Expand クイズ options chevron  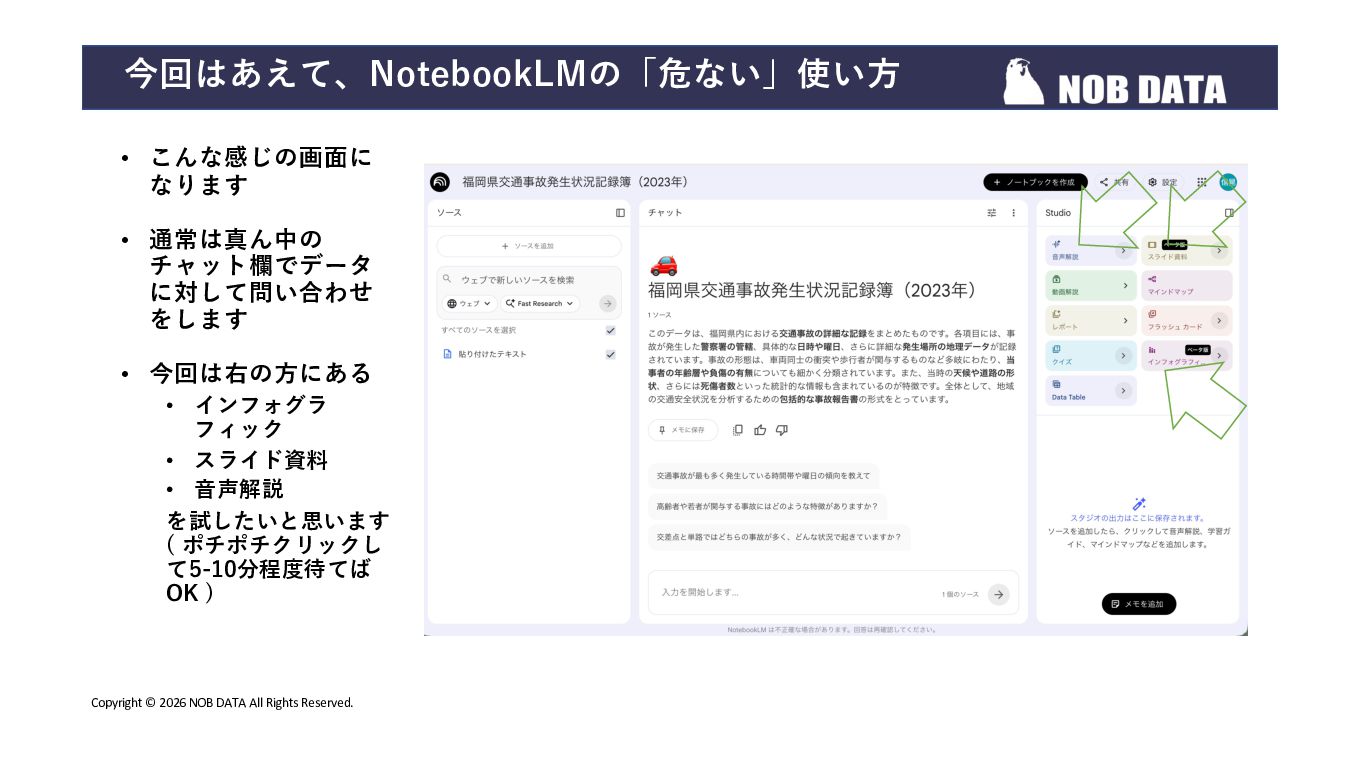coord(1124,356)
